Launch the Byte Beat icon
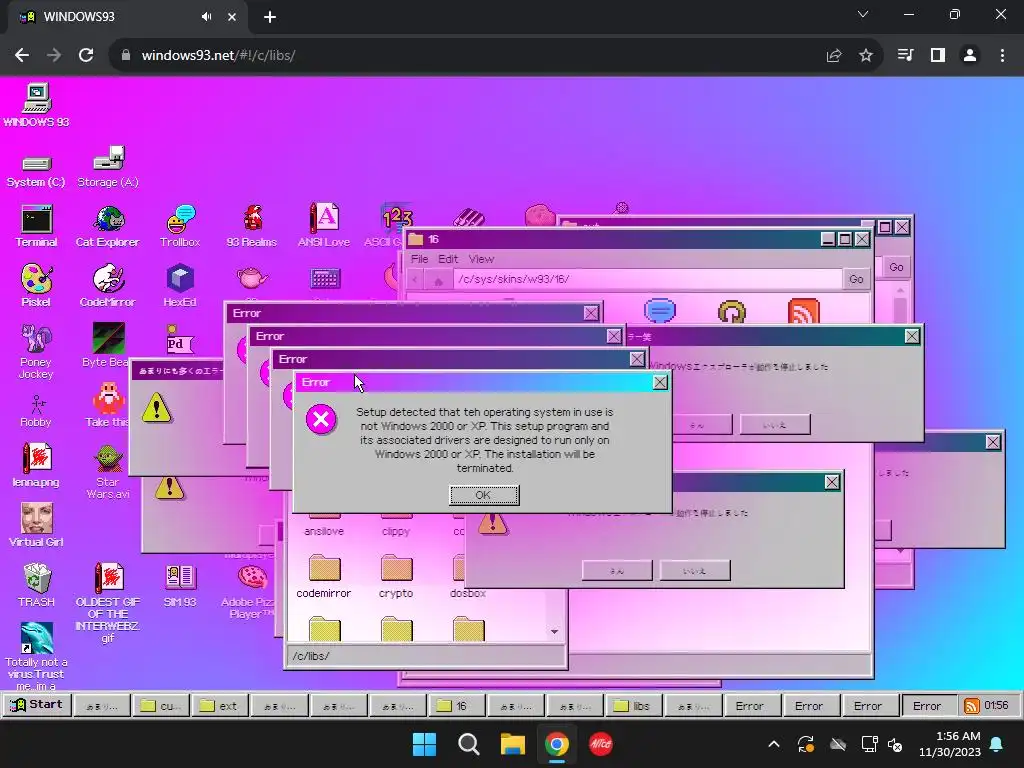1024x768 pixels. [106, 345]
